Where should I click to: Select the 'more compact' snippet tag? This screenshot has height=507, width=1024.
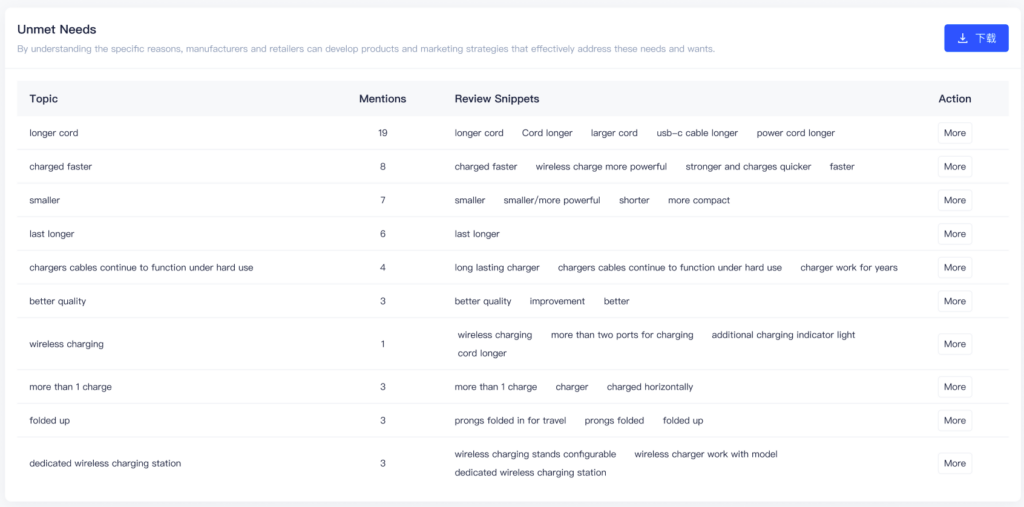(x=699, y=200)
